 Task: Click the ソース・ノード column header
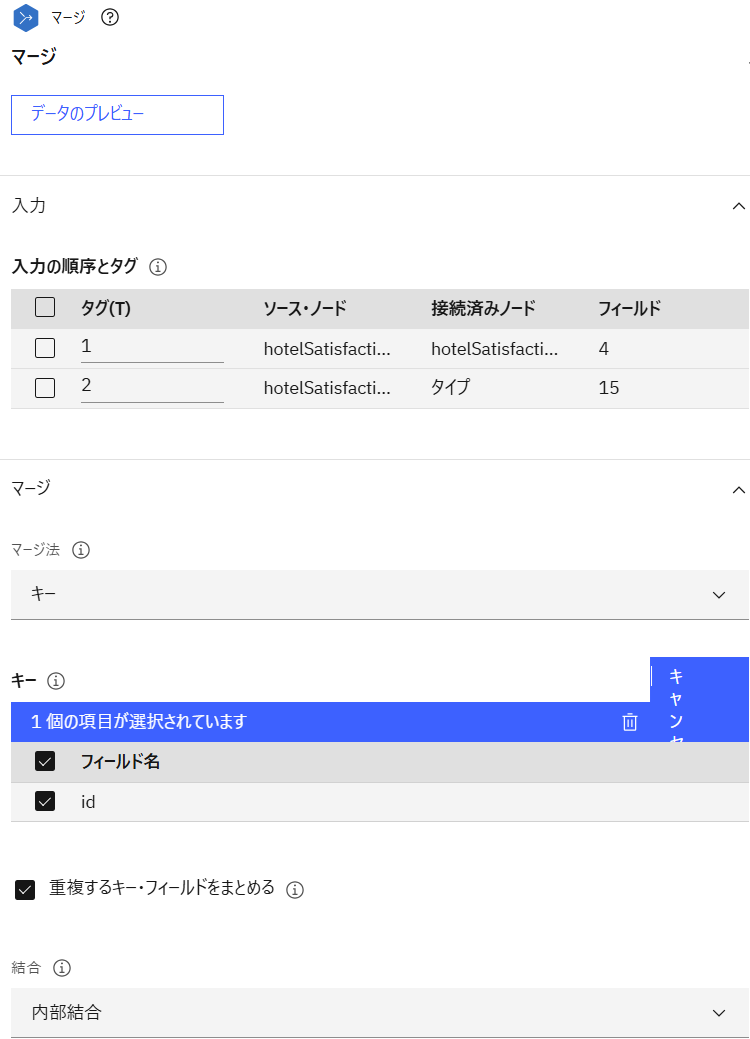(305, 309)
